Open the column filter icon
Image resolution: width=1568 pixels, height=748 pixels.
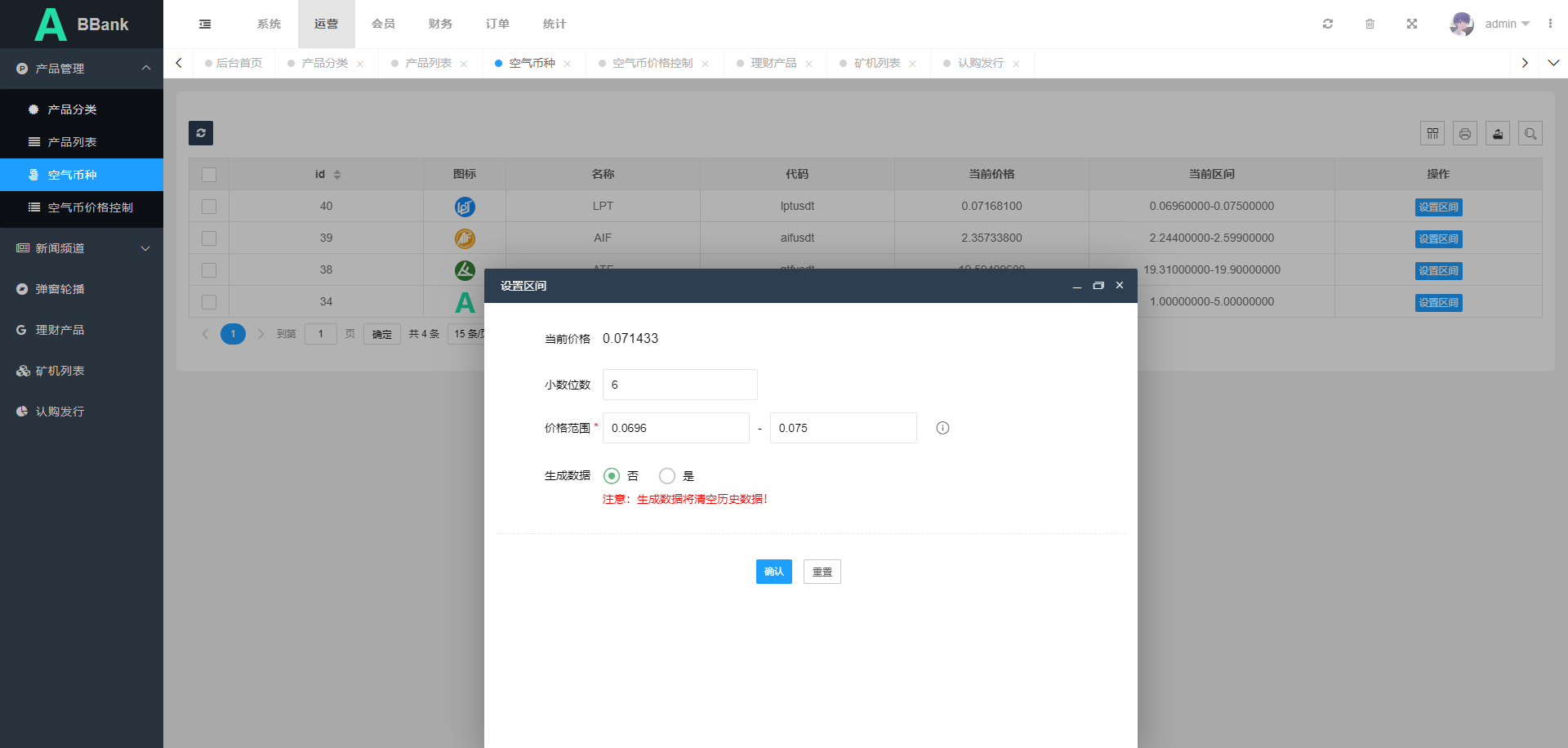point(1432,133)
